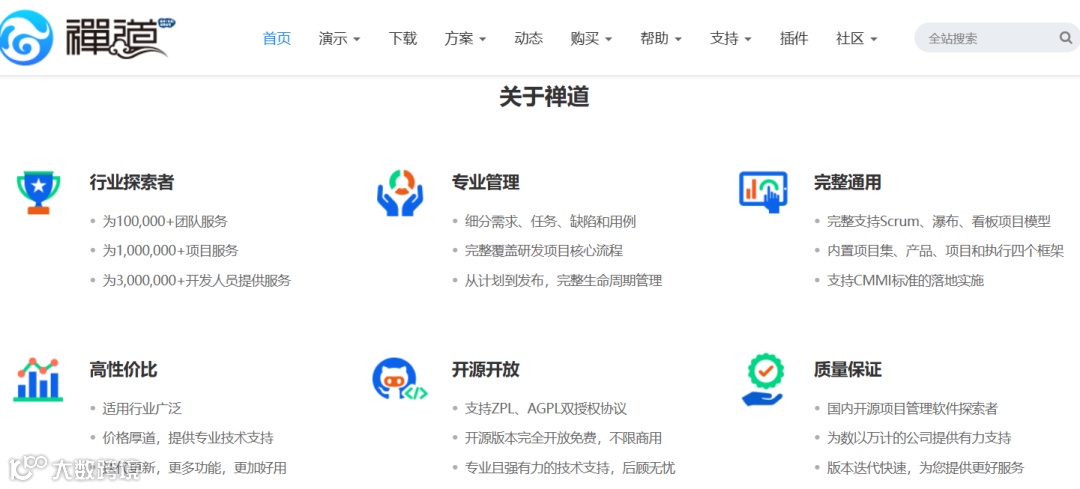Click the hands icon beside 专业管理

click(400, 193)
